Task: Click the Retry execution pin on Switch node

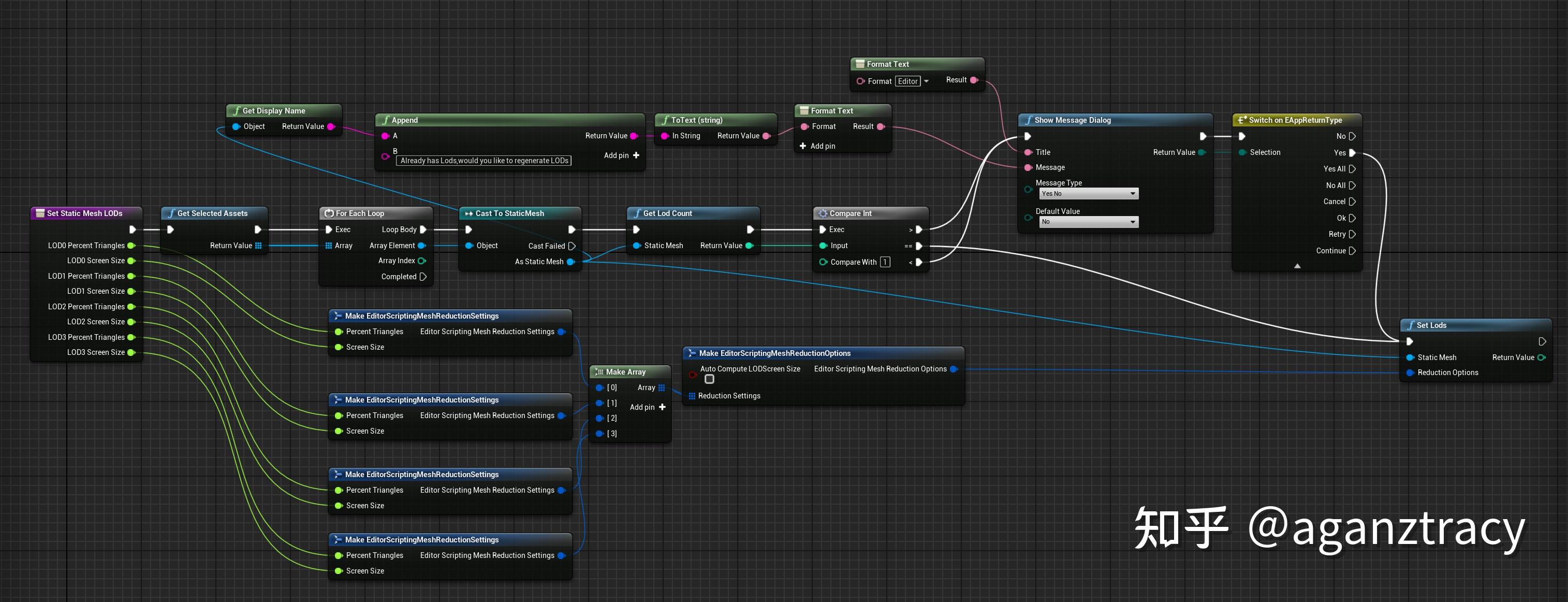Action: pos(1352,235)
